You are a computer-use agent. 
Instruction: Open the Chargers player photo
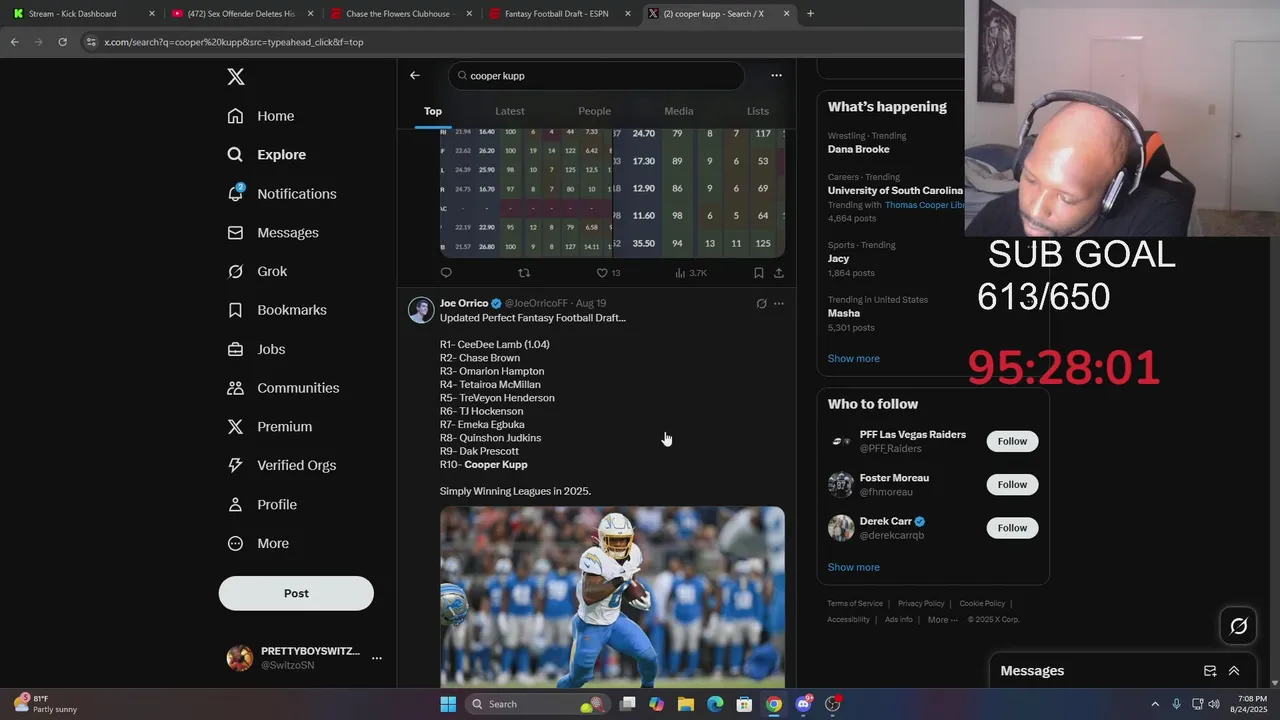(x=612, y=597)
